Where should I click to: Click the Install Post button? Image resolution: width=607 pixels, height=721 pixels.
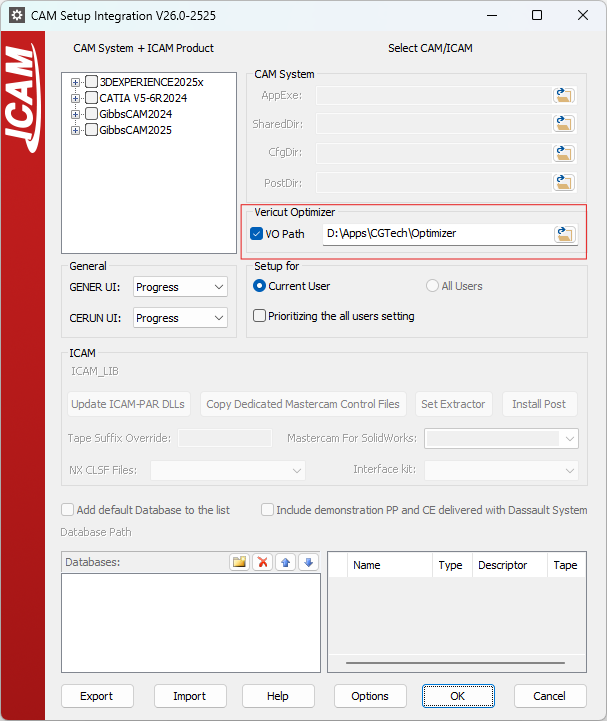tap(539, 404)
